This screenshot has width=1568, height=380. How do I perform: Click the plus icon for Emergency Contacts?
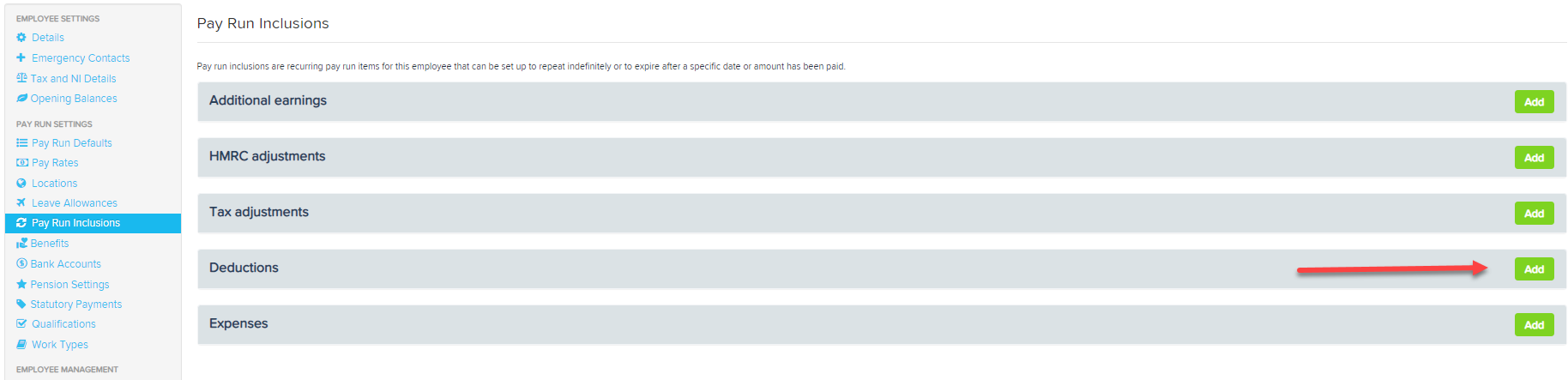21,57
